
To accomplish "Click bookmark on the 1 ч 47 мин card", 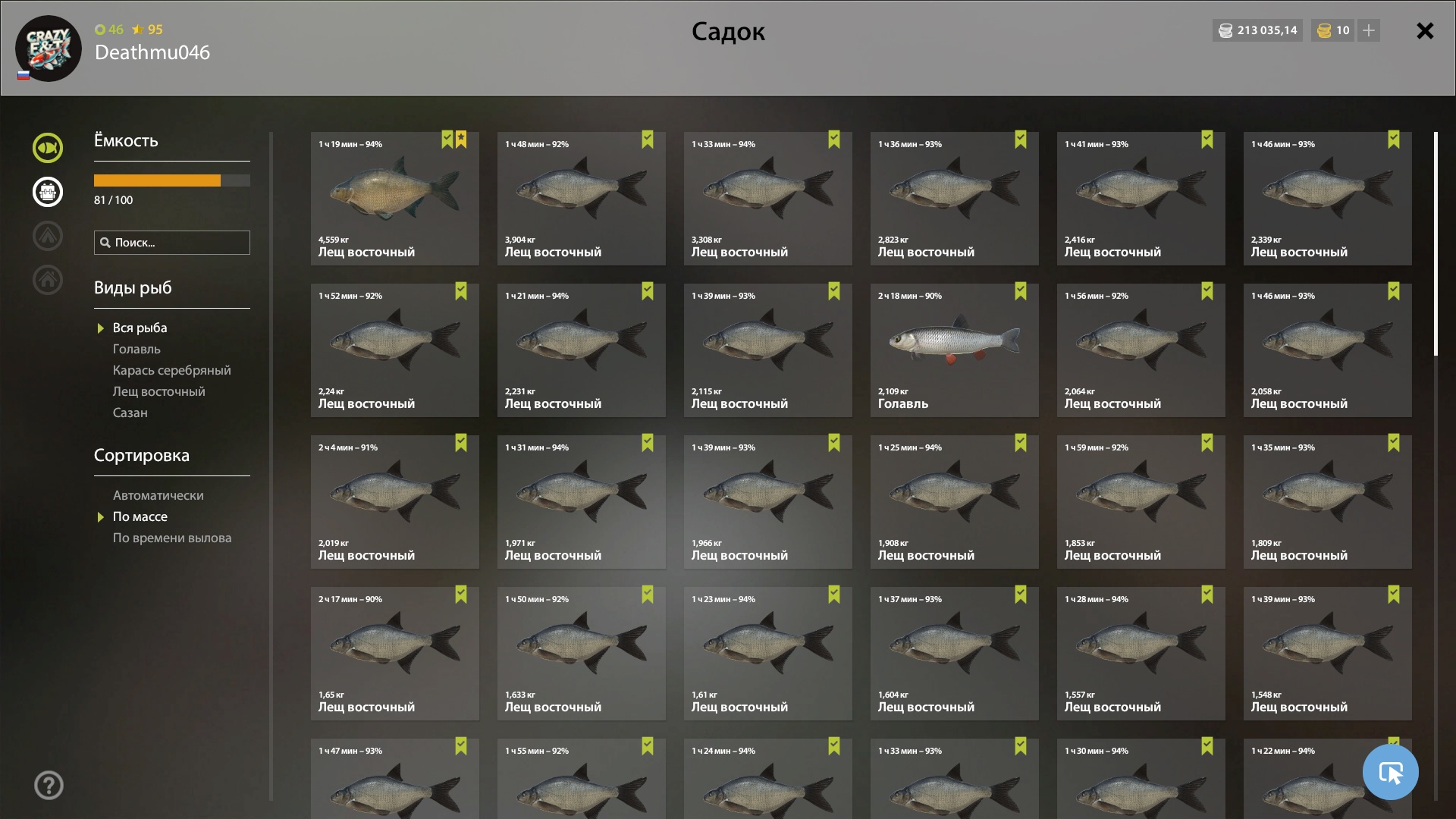I will (x=461, y=746).
